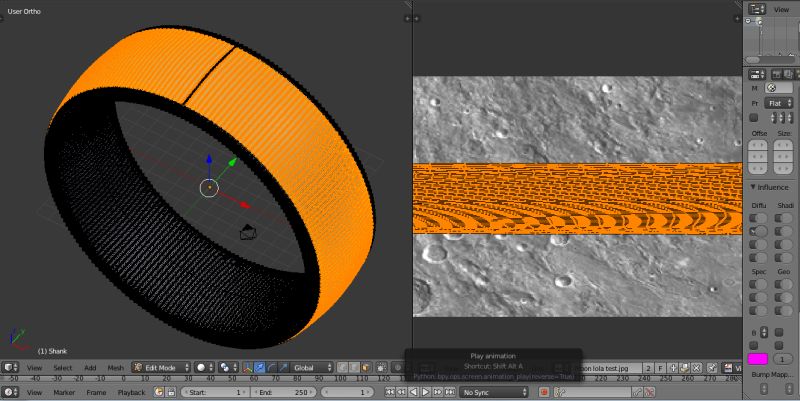Viewport: 800px width, 401px height.
Task: Click the image user count 2 button
Action: coord(648,368)
